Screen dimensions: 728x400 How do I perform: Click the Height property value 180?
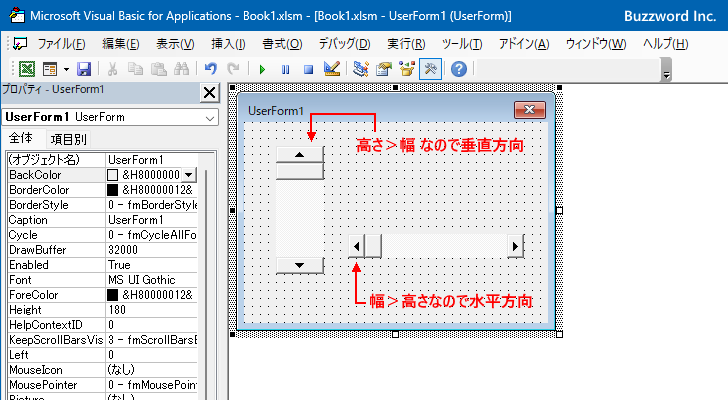click(151, 310)
